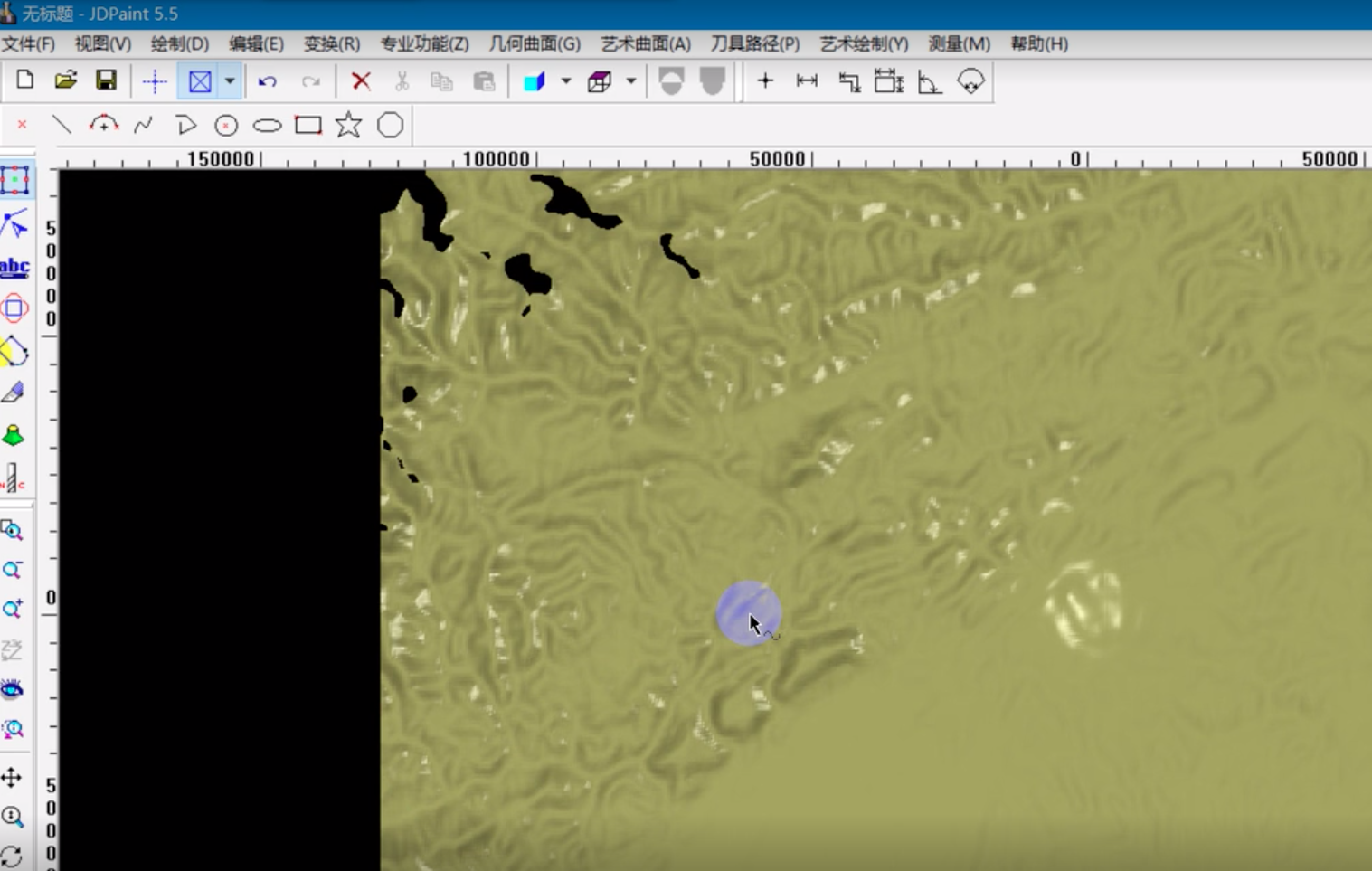1372x871 pixels.
Task: Select the purple wireframe box view icon
Action: click(600, 81)
